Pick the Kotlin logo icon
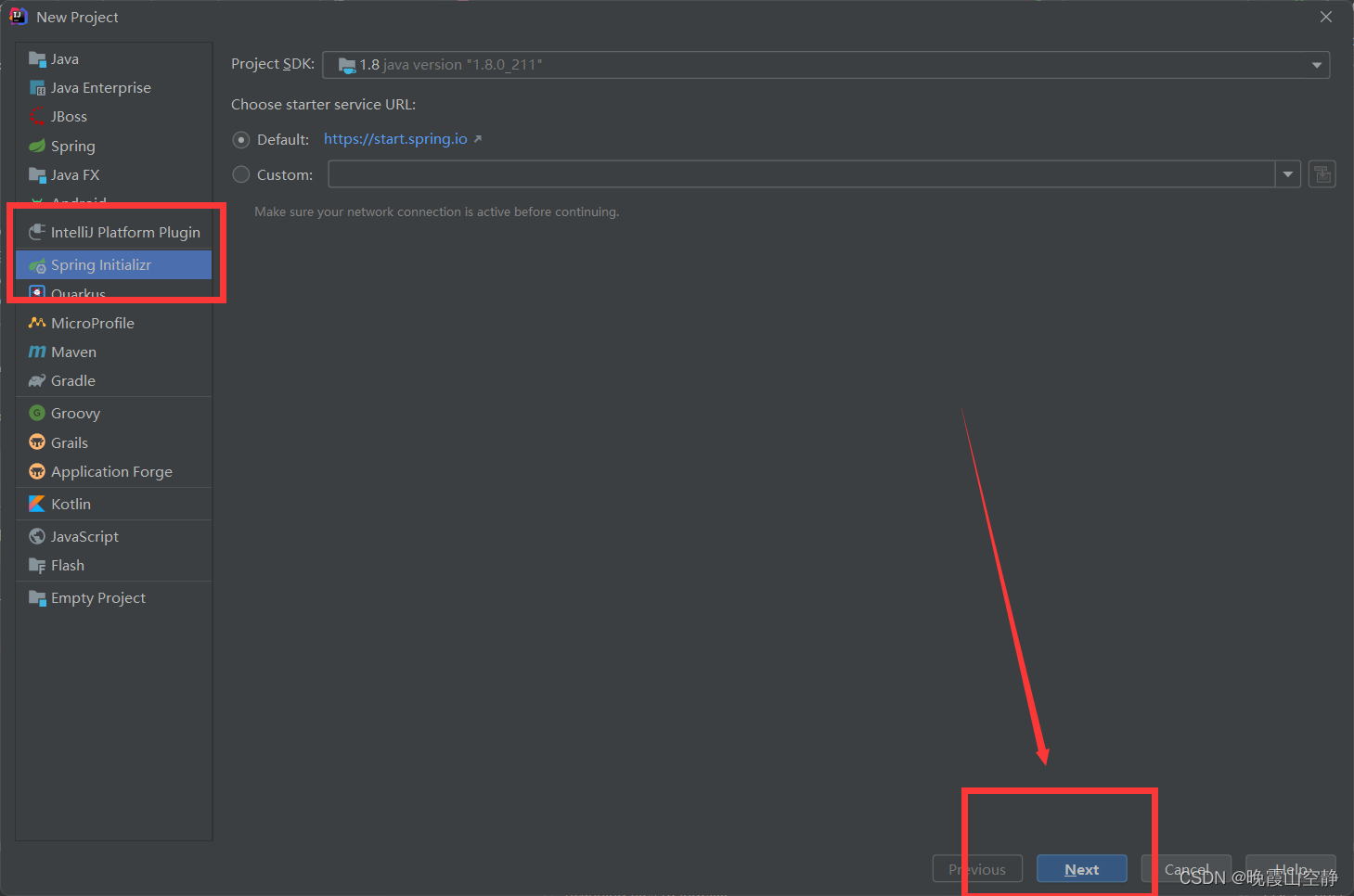1354x896 pixels. (37, 504)
